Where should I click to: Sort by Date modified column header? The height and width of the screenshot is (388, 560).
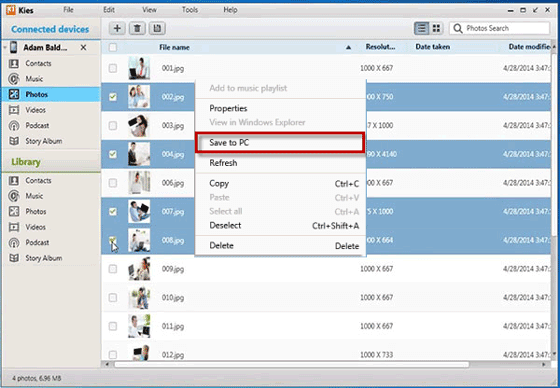tap(529, 47)
